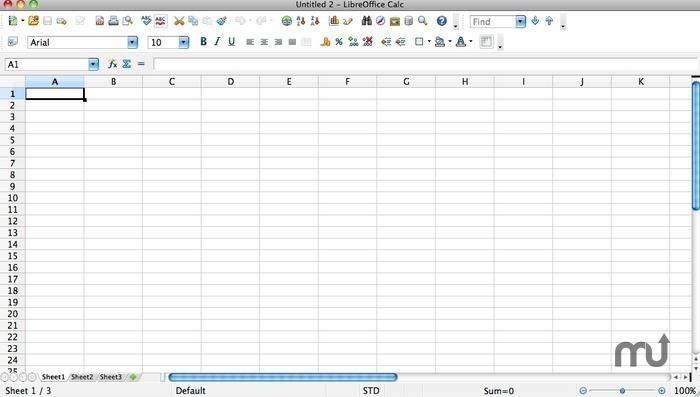This screenshot has width=700, height=397.
Task: Open the Find & Replace binoculars icon
Action: pyautogui.click(x=367, y=21)
